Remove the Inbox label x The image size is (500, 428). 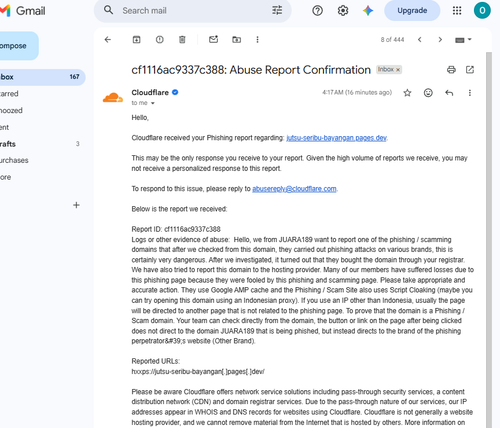[398, 70]
